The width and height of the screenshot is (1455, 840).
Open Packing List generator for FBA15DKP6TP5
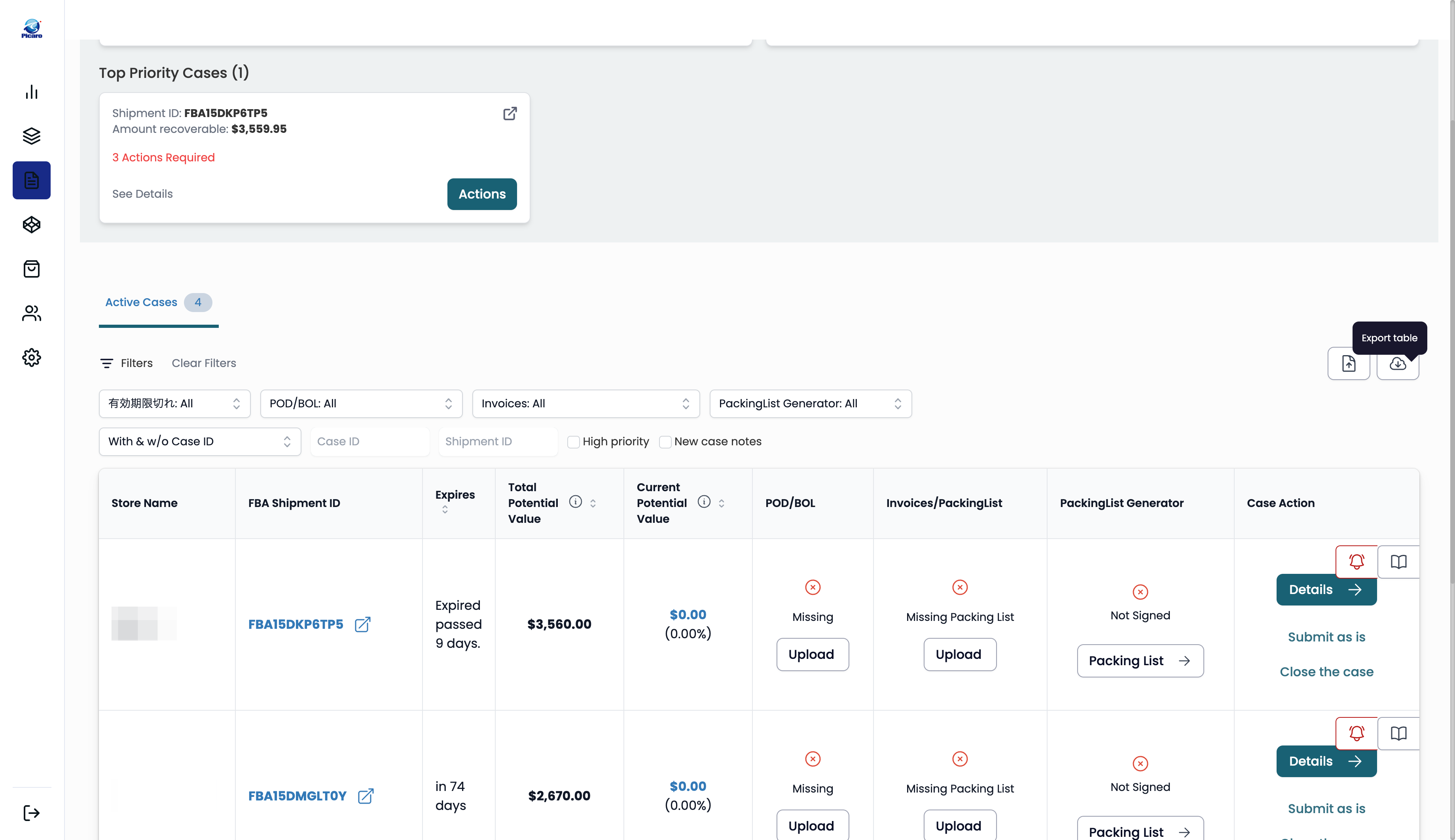click(1140, 661)
